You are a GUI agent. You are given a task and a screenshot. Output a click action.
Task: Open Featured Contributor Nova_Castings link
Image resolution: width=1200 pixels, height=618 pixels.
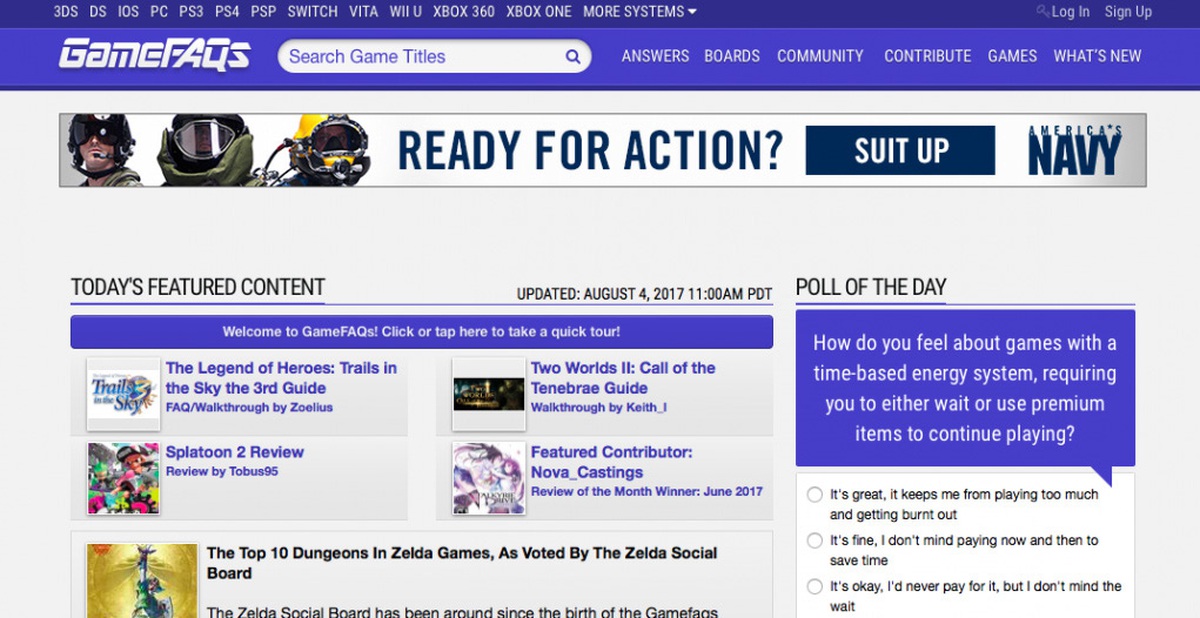tap(612, 462)
